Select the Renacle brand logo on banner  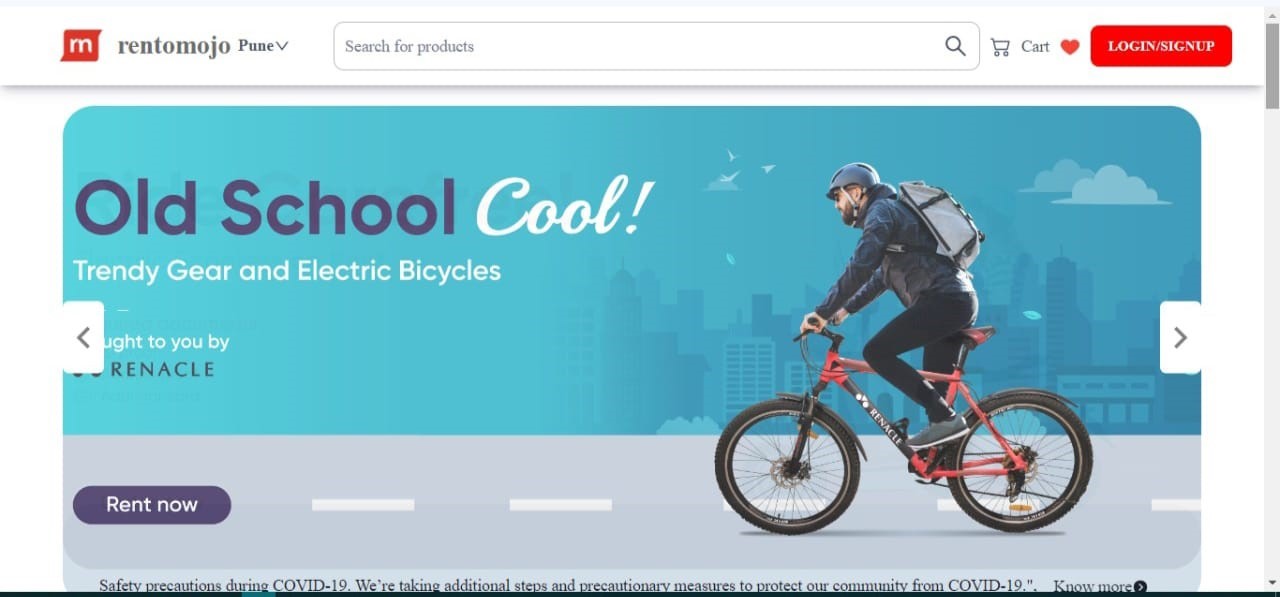(x=145, y=369)
